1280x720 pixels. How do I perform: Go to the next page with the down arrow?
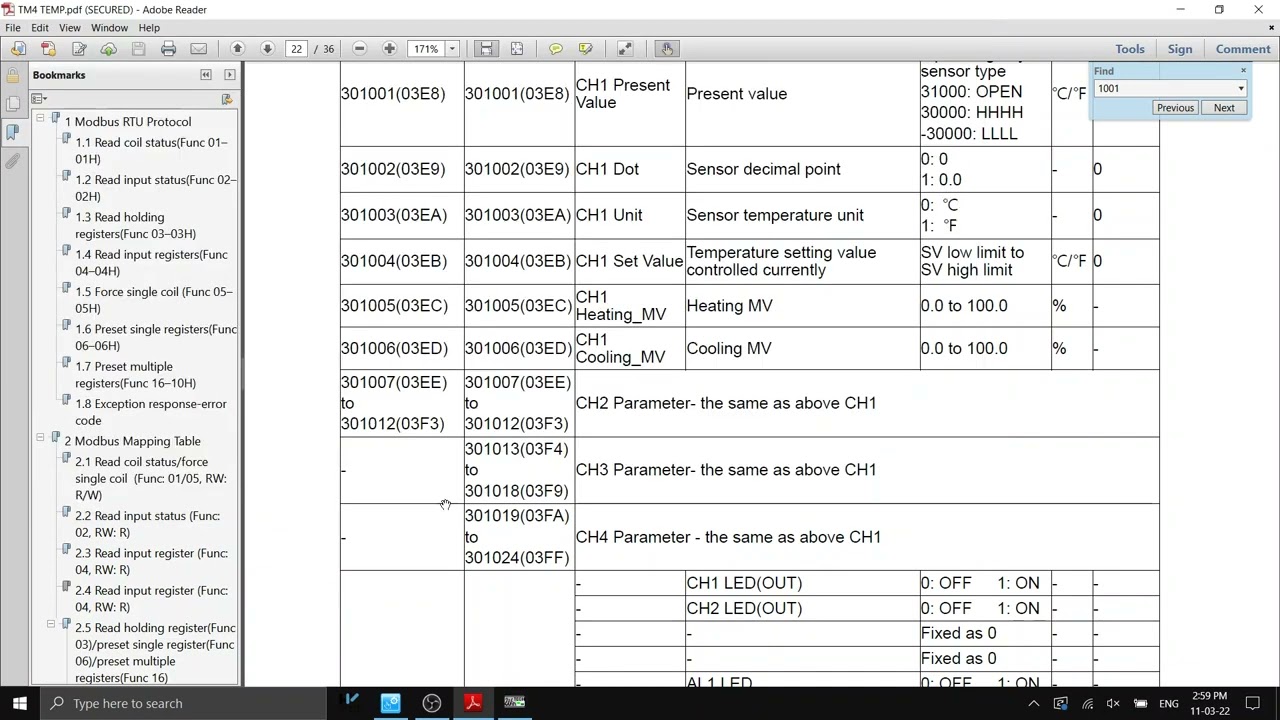(267, 48)
